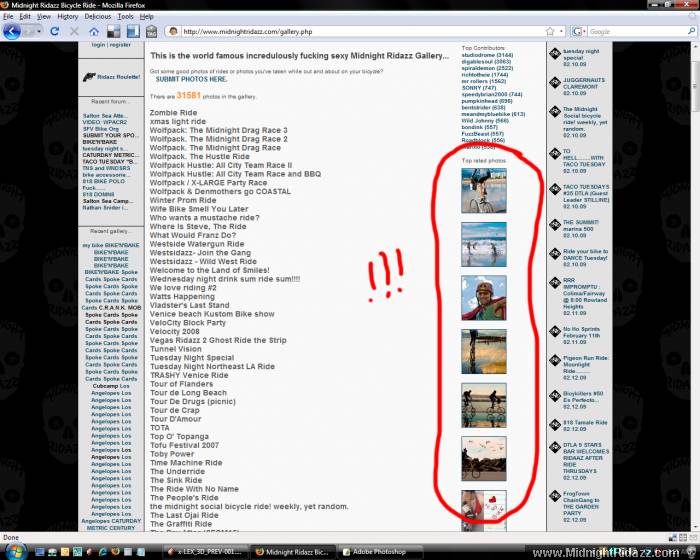Open the Delicious bookmarks checkerboard icon

click(x=113, y=31)
